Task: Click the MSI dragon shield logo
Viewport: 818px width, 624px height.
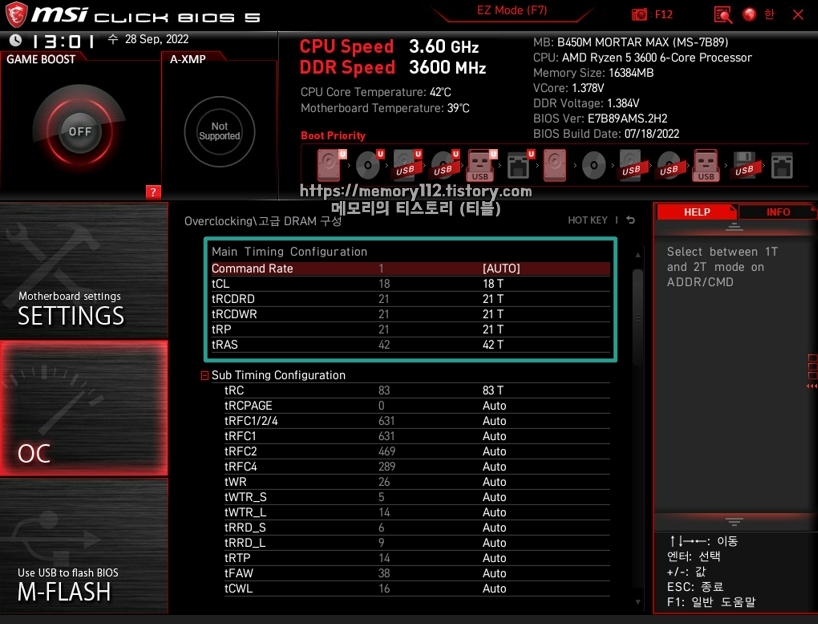Action: pyautogui.click(x=16, y=15)
